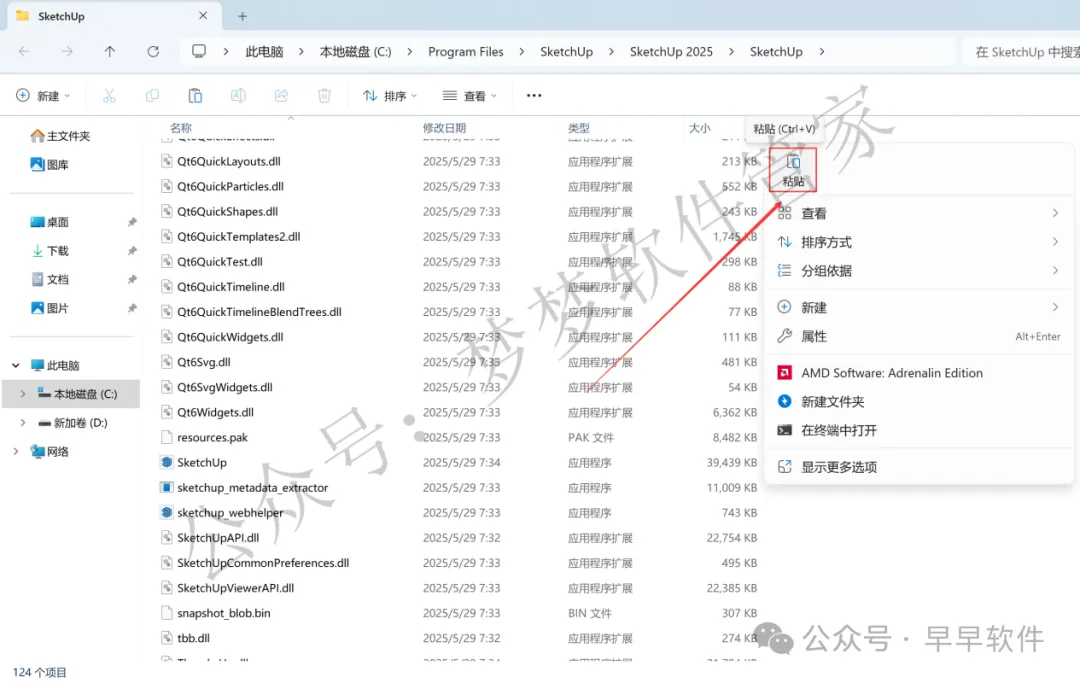The image size is (1080, 683).
Task: Open 查看 submenu in context menu
Action: tap(919, 213)
